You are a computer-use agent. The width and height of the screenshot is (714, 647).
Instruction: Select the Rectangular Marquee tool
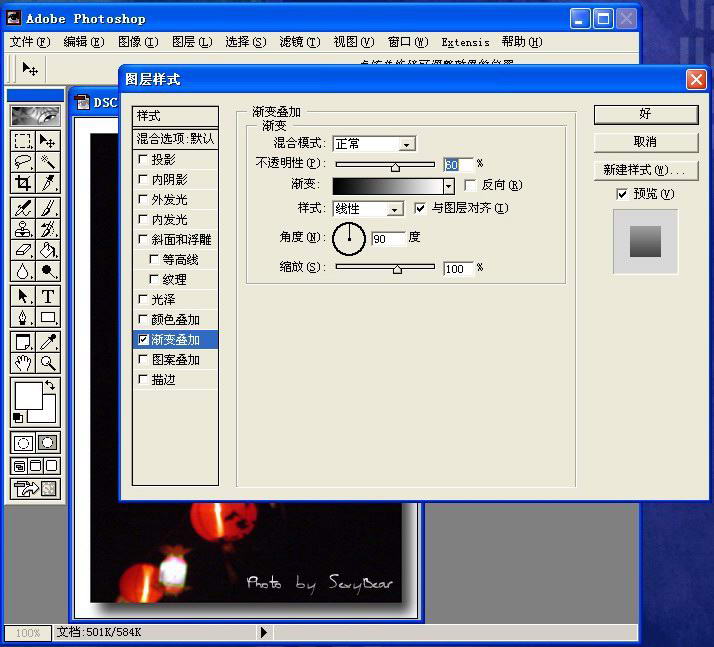22,141
